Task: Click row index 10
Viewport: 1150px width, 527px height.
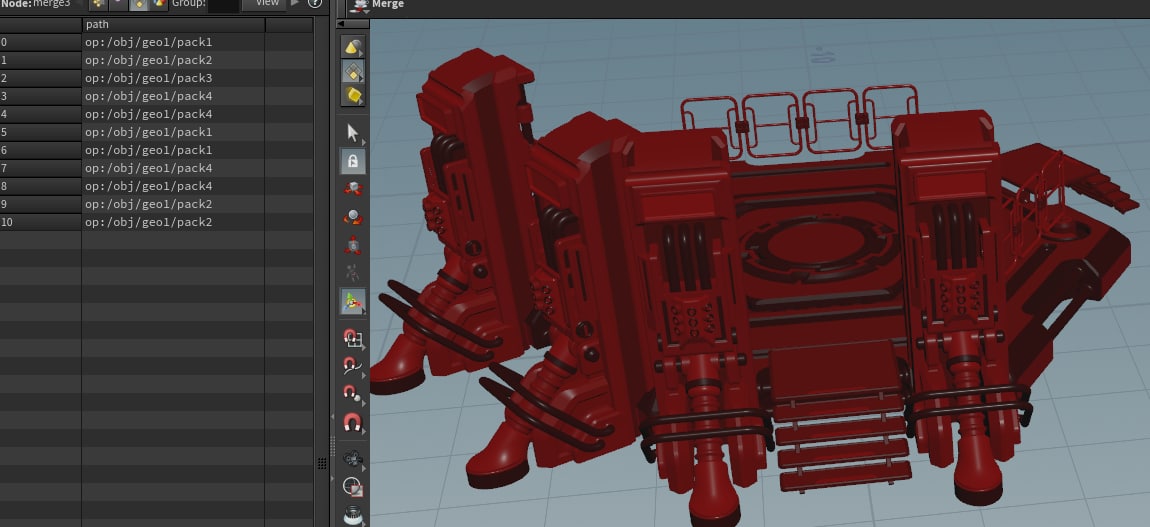Action: click(x=40, y=222)
